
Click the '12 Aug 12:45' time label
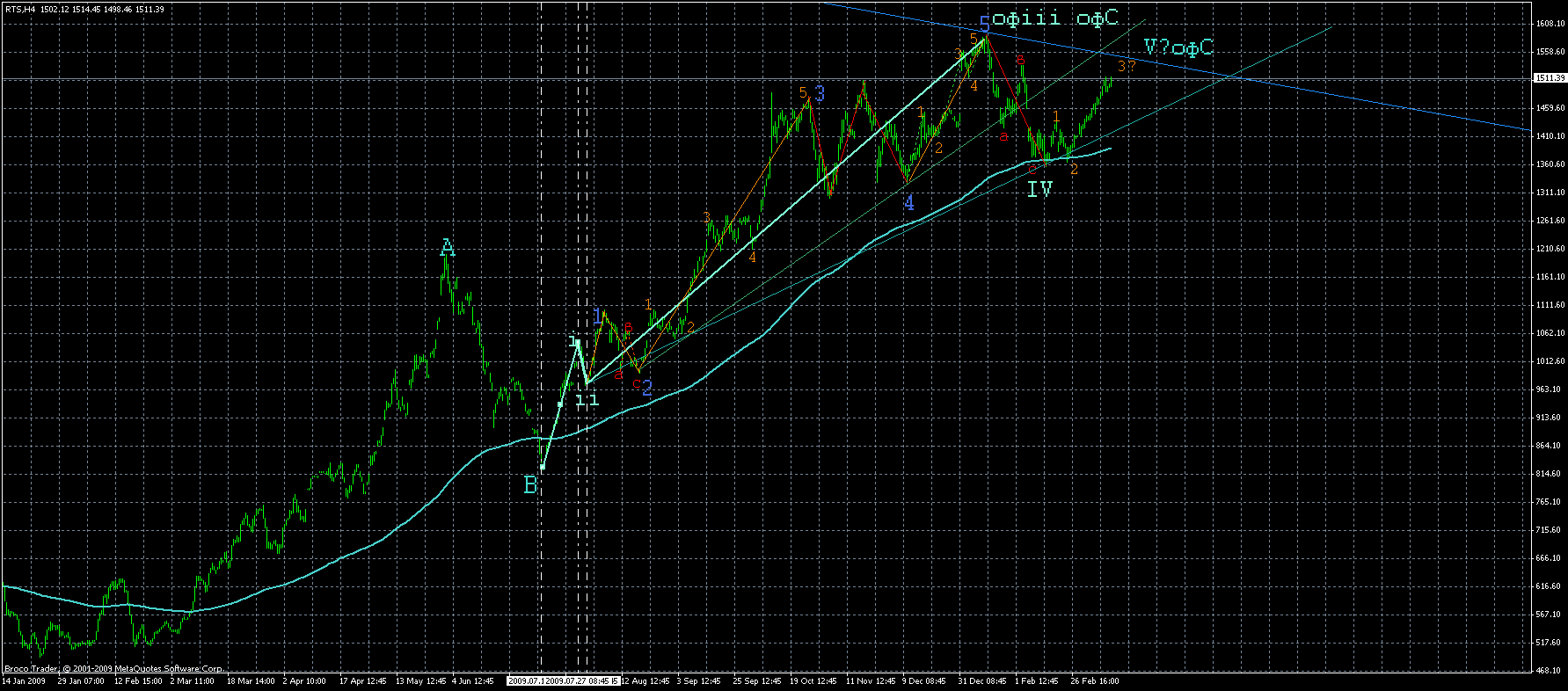(x=646, y=680)
